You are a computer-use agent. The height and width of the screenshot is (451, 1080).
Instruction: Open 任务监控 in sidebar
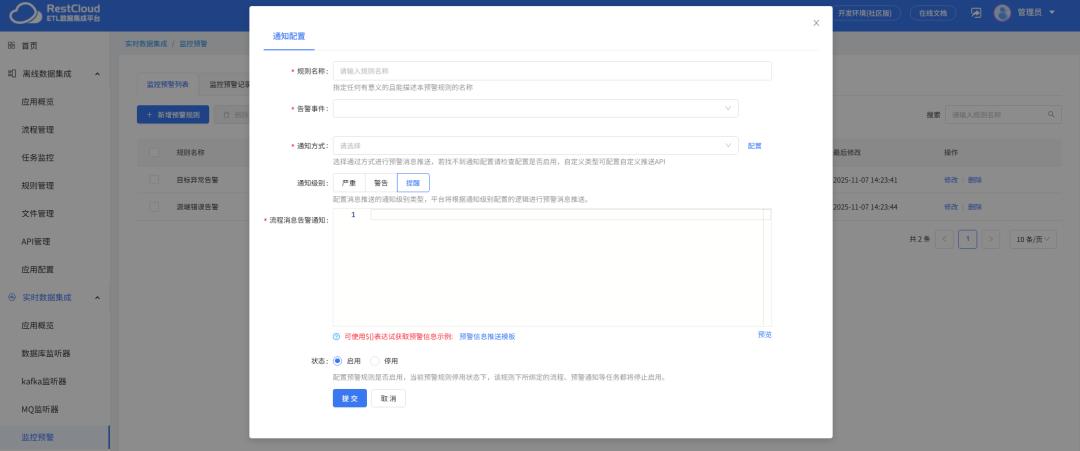38,158
